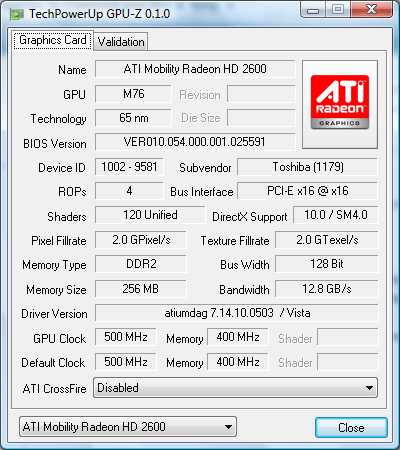Select the Driver Version field
Image resolution: width=400 pixels, height=450 pixels.
point(237,313)
